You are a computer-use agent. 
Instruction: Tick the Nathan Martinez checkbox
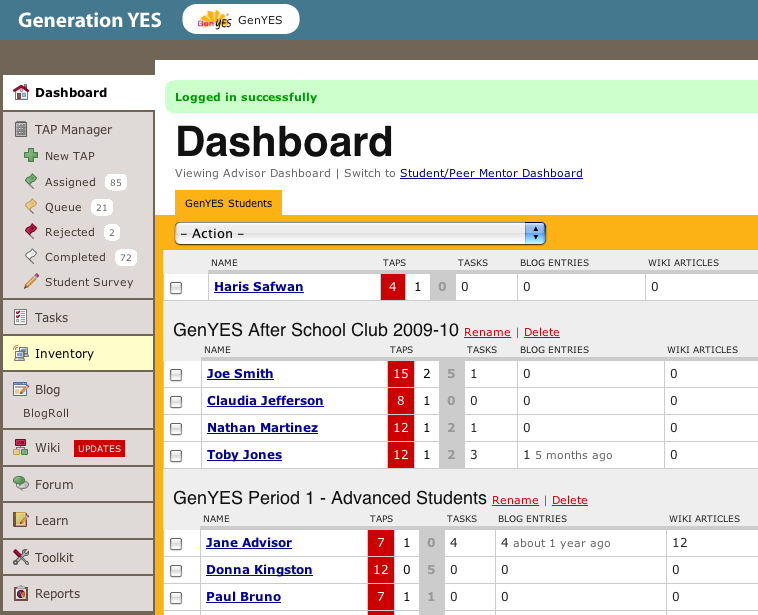point(176,429)
